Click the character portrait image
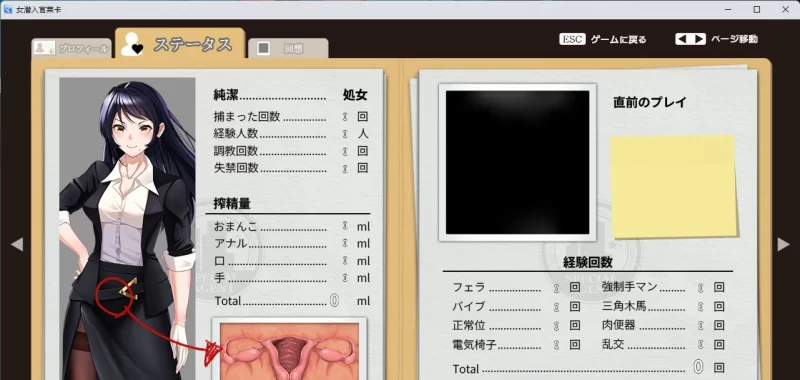This screenshot has width=800, height=380. tap(127, 229)
